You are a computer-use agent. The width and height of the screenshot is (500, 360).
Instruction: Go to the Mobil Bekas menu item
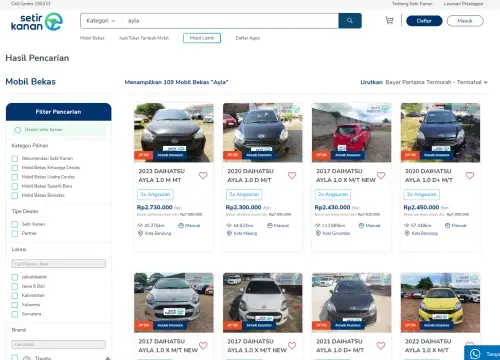pyautogui.click(x=92, y=38)
